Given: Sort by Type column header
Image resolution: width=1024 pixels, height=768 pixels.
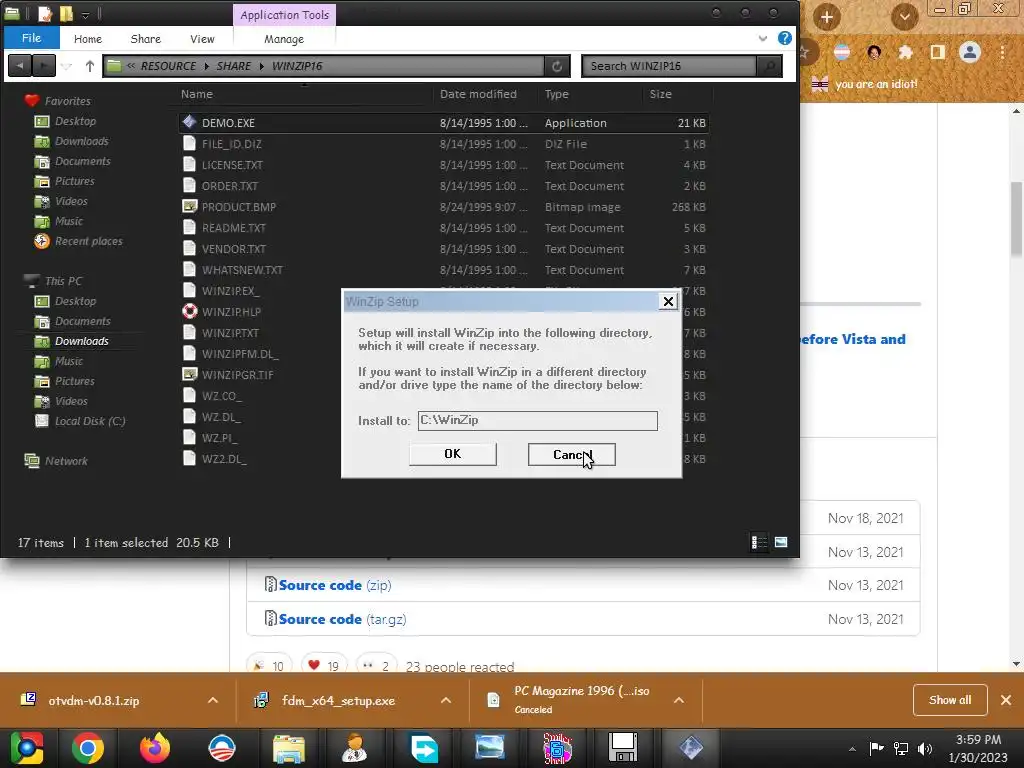Looking at the screenshot, I should click(556, 94).
